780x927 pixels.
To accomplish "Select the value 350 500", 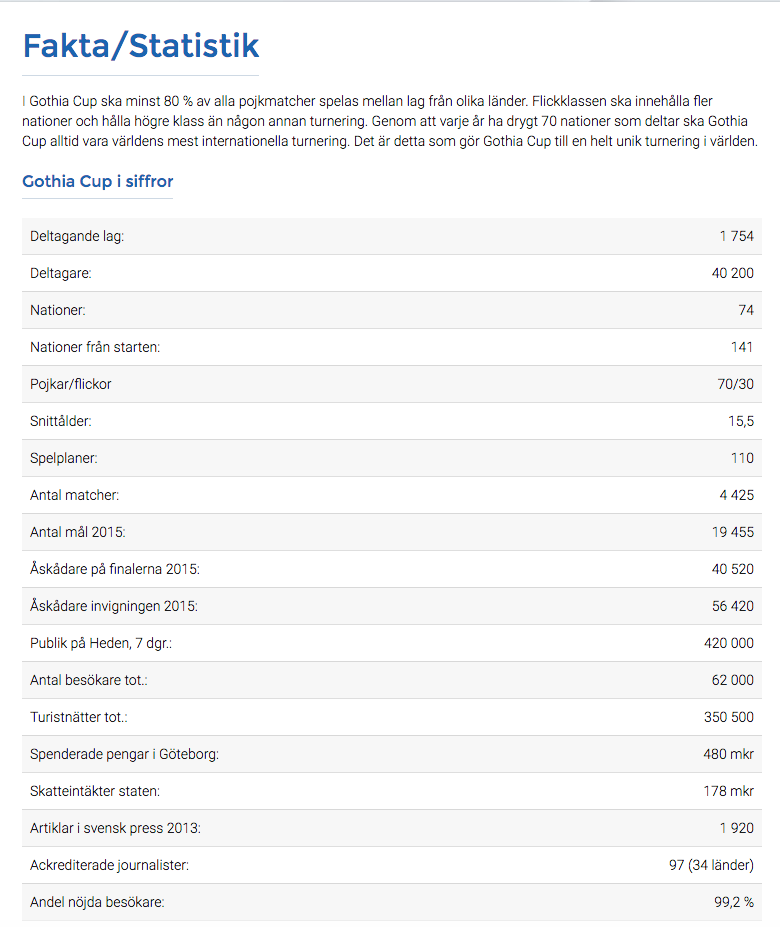I will pyautogui.click(x=729, y=717).
